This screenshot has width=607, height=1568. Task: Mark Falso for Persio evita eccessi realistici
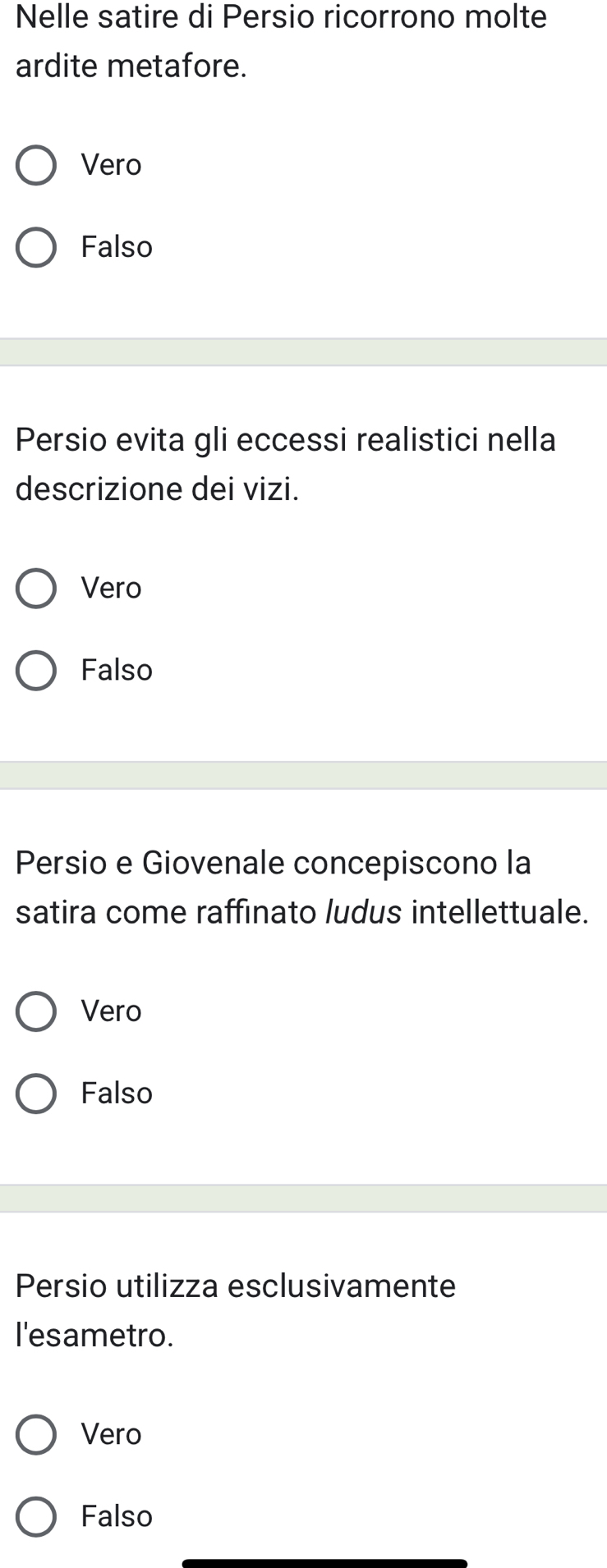pos(36,671)
